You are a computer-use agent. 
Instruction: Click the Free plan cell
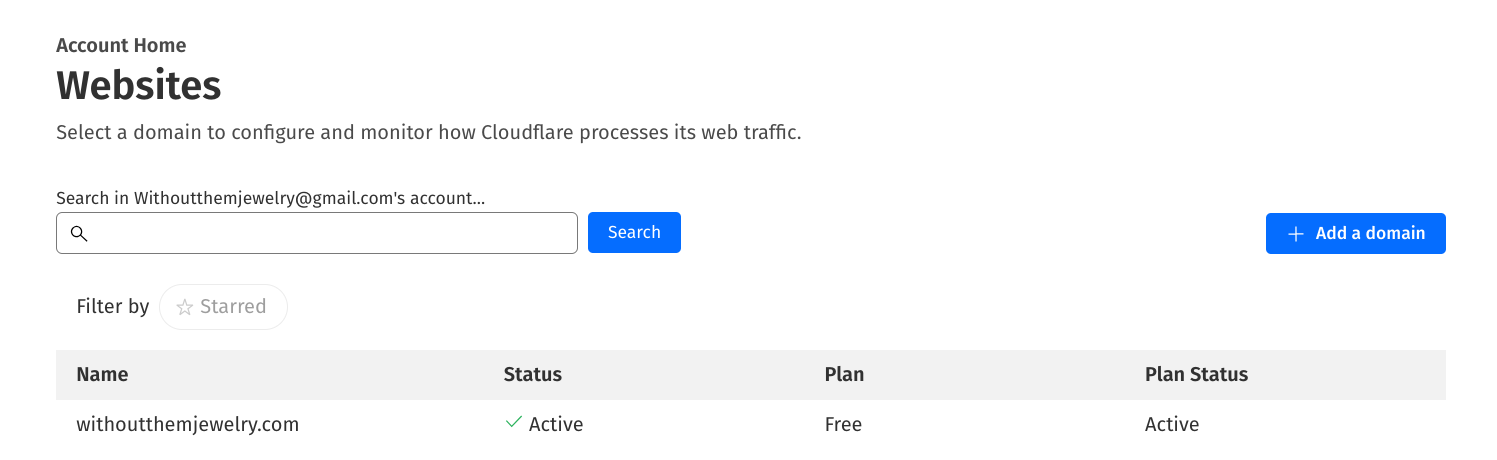click(x=843, y=424)
